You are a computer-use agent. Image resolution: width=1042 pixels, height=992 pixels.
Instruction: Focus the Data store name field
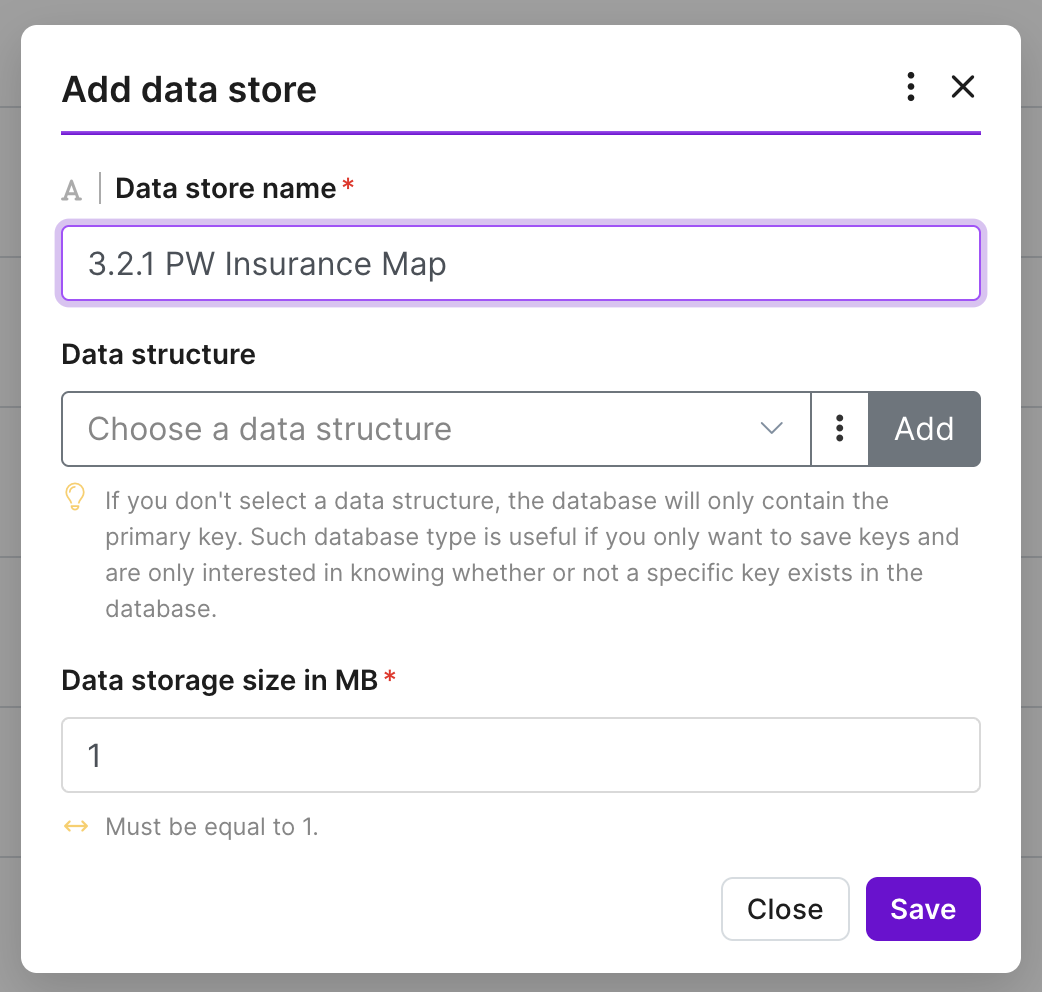521,263
